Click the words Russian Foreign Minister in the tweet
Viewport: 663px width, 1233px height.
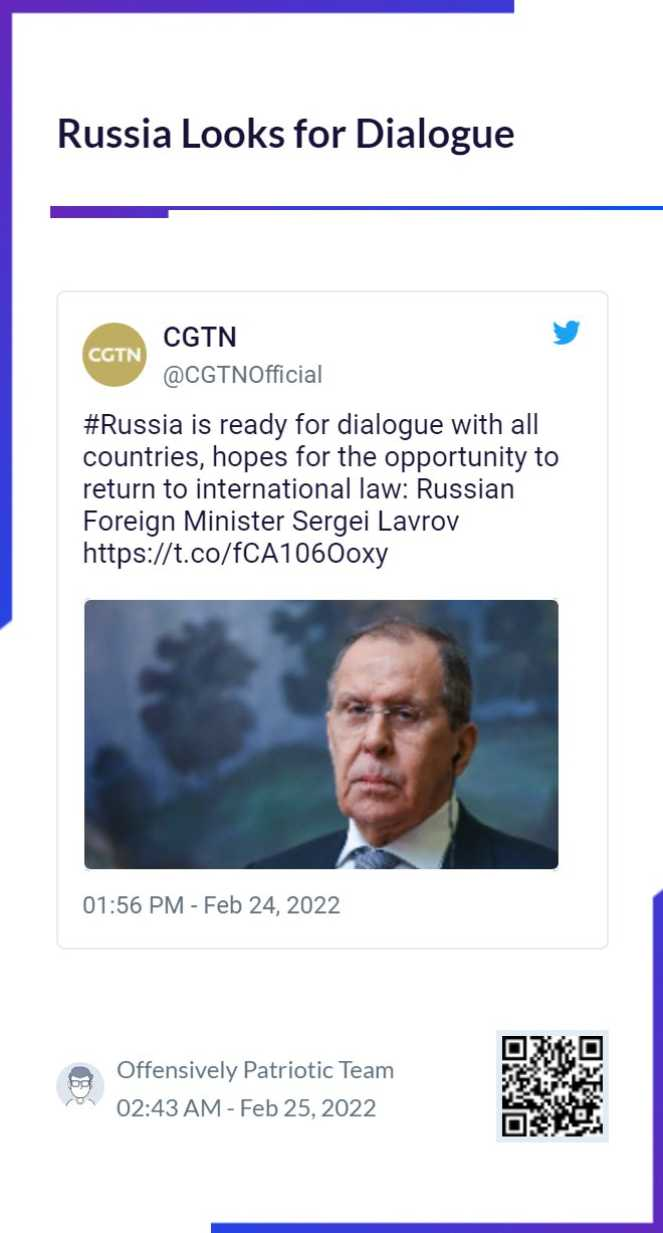tap(298, 505)
